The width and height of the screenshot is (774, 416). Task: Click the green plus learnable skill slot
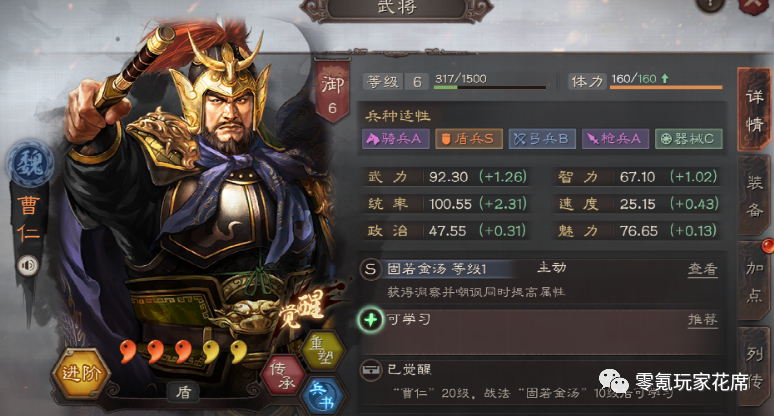click(370, 320)
